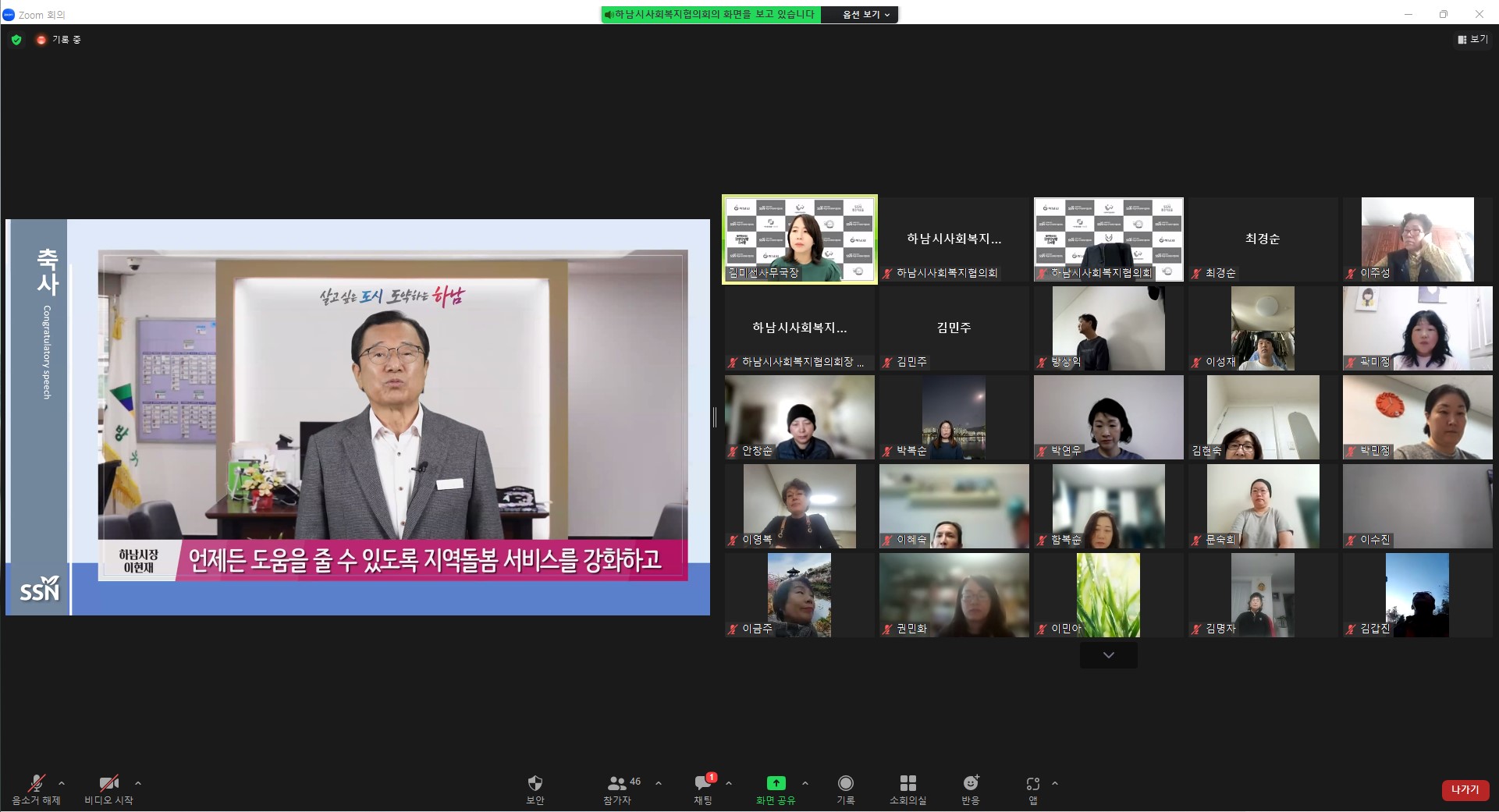1499x812 pixels.
Task: Open the Apps (앱) icon
Action: click(x=1032, y=783)
